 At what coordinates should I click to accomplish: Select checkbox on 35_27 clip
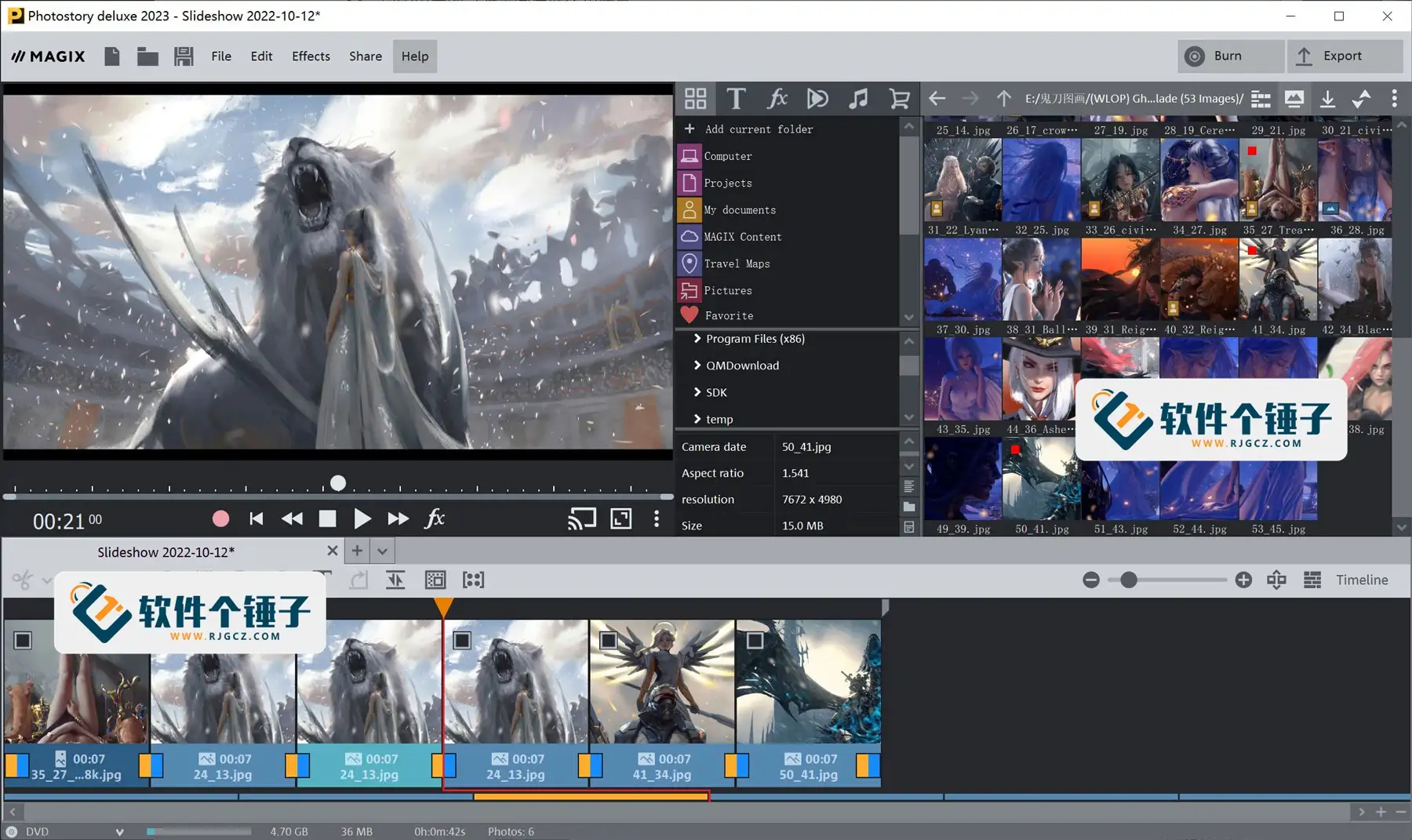pyautogui.click(x=23, y=641)
